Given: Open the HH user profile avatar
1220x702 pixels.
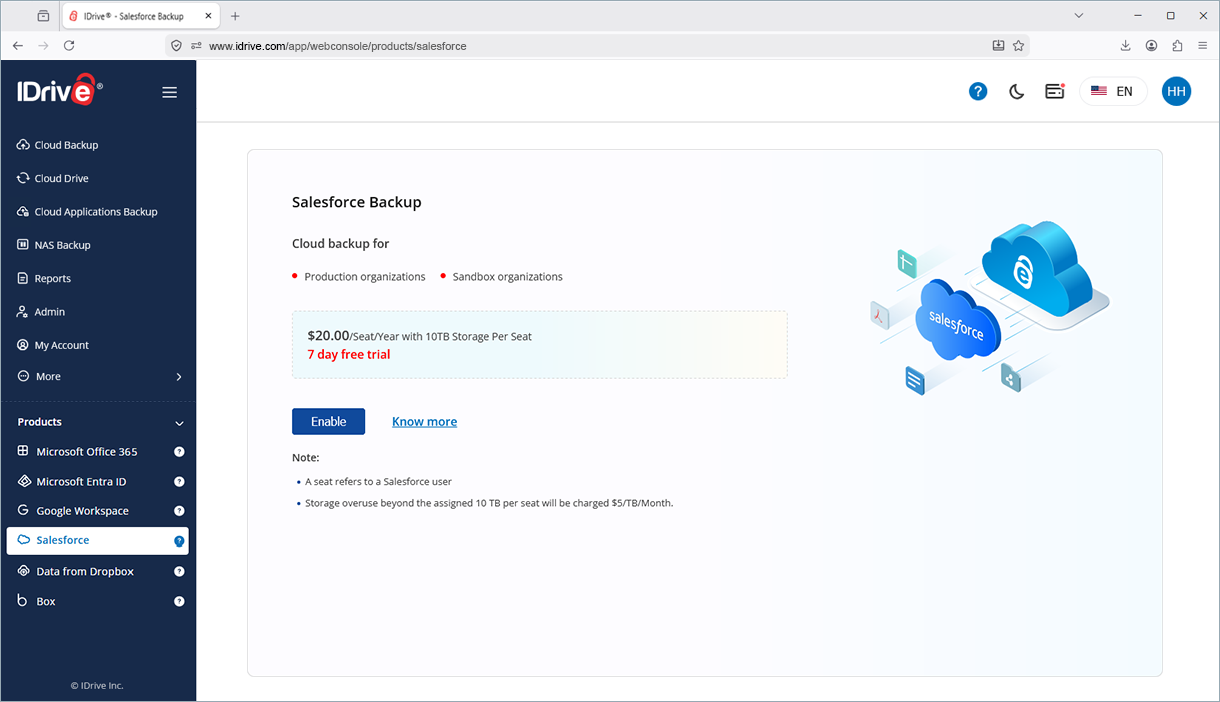Looking at the screenshot, I should [x=1176, y=91].
